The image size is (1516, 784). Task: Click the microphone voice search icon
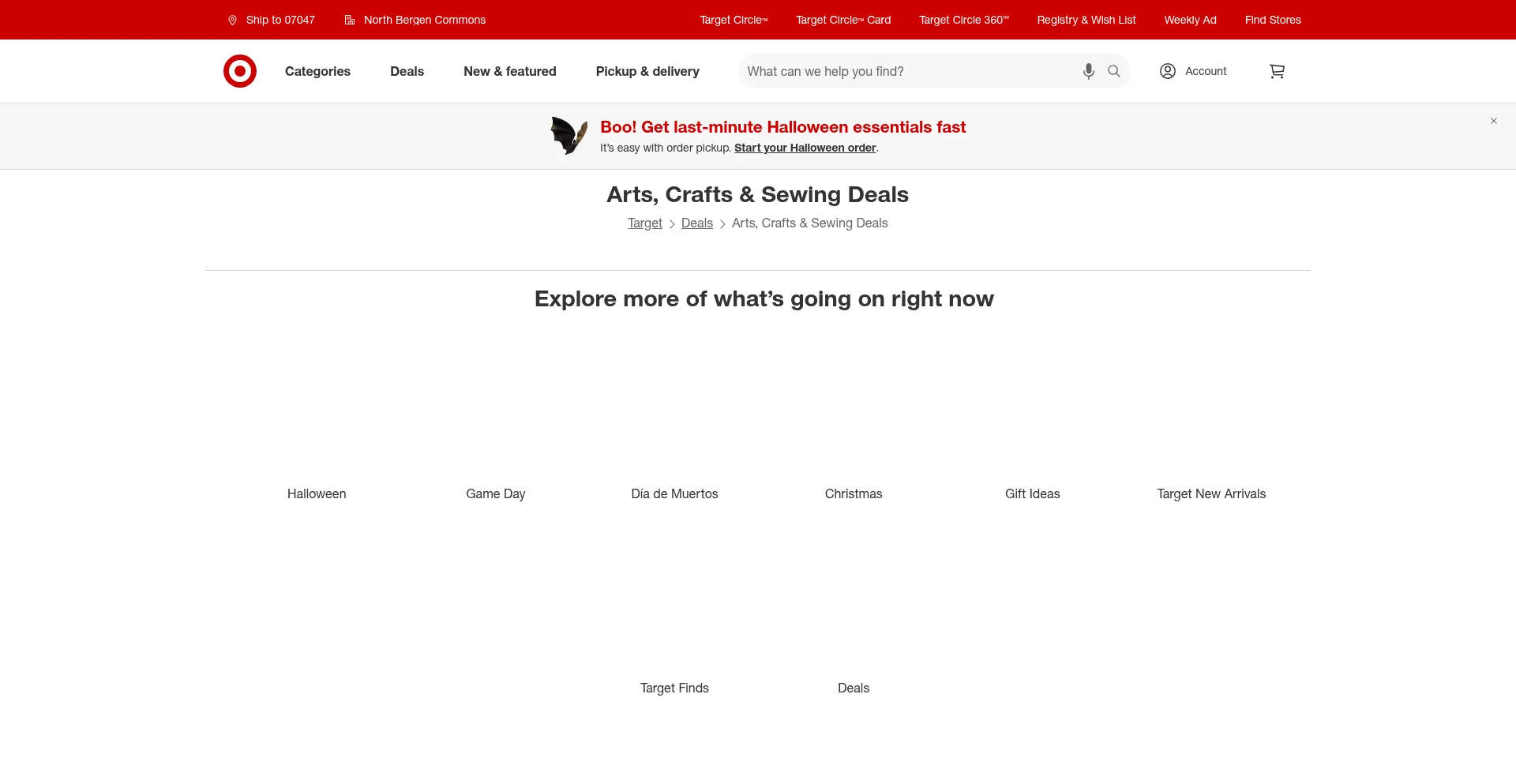1089,71
